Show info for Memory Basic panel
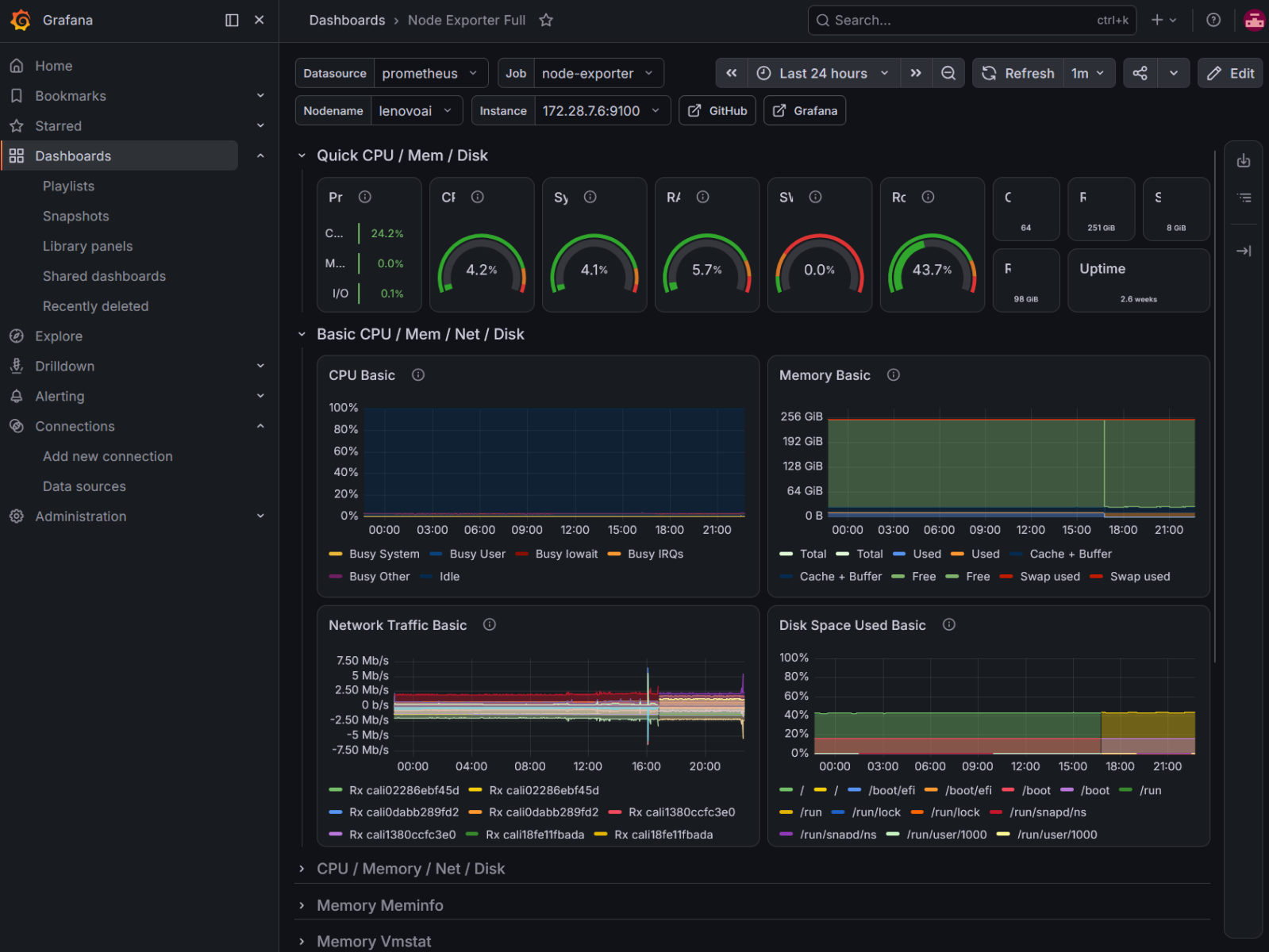Image resolution: width=1269 pixels, height=952 pixels. (894, 374)
